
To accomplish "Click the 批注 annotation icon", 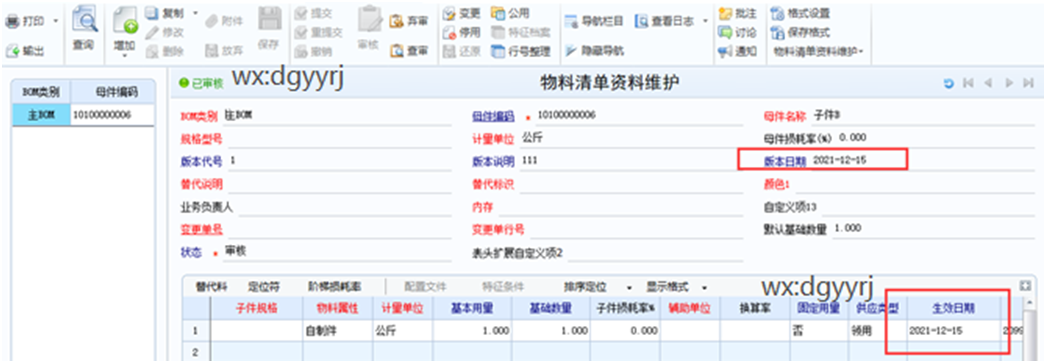I will pyautogui.click(x=725, y=13).
